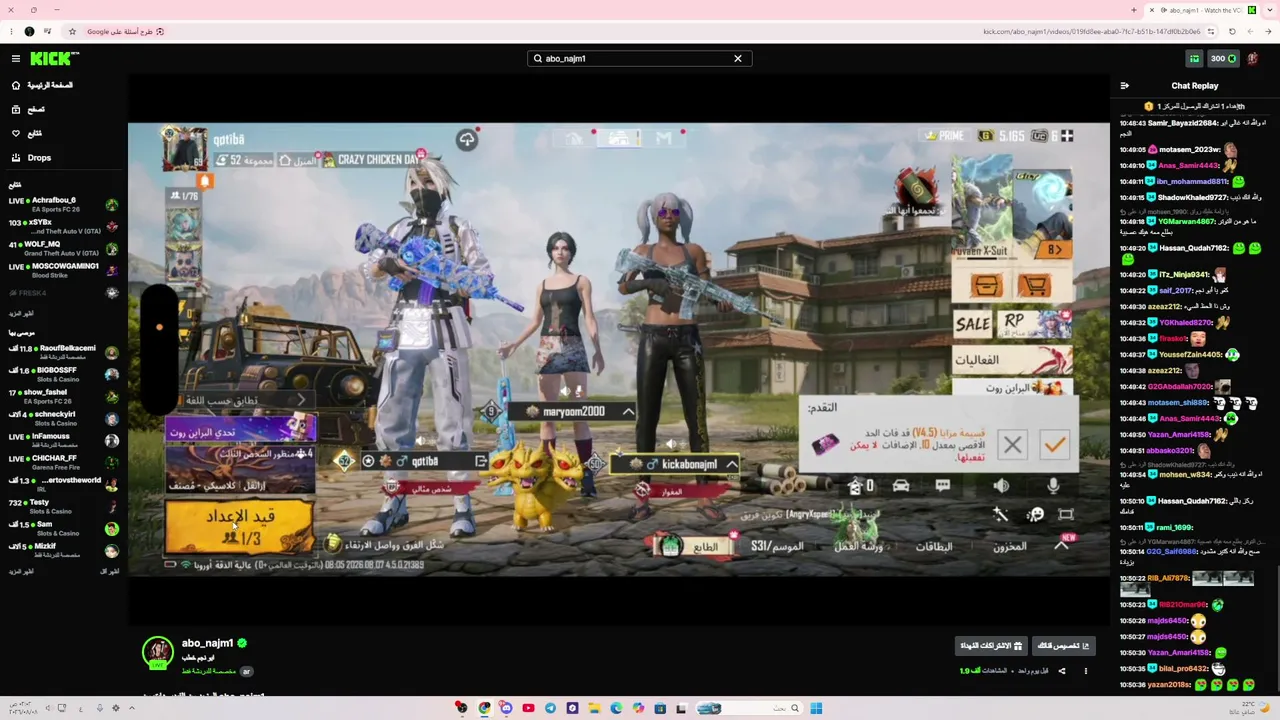Image resolution: width=1280 pixels, height=720 pixels.
Task: Open the Windows Start menu
Action: (816, 708)
